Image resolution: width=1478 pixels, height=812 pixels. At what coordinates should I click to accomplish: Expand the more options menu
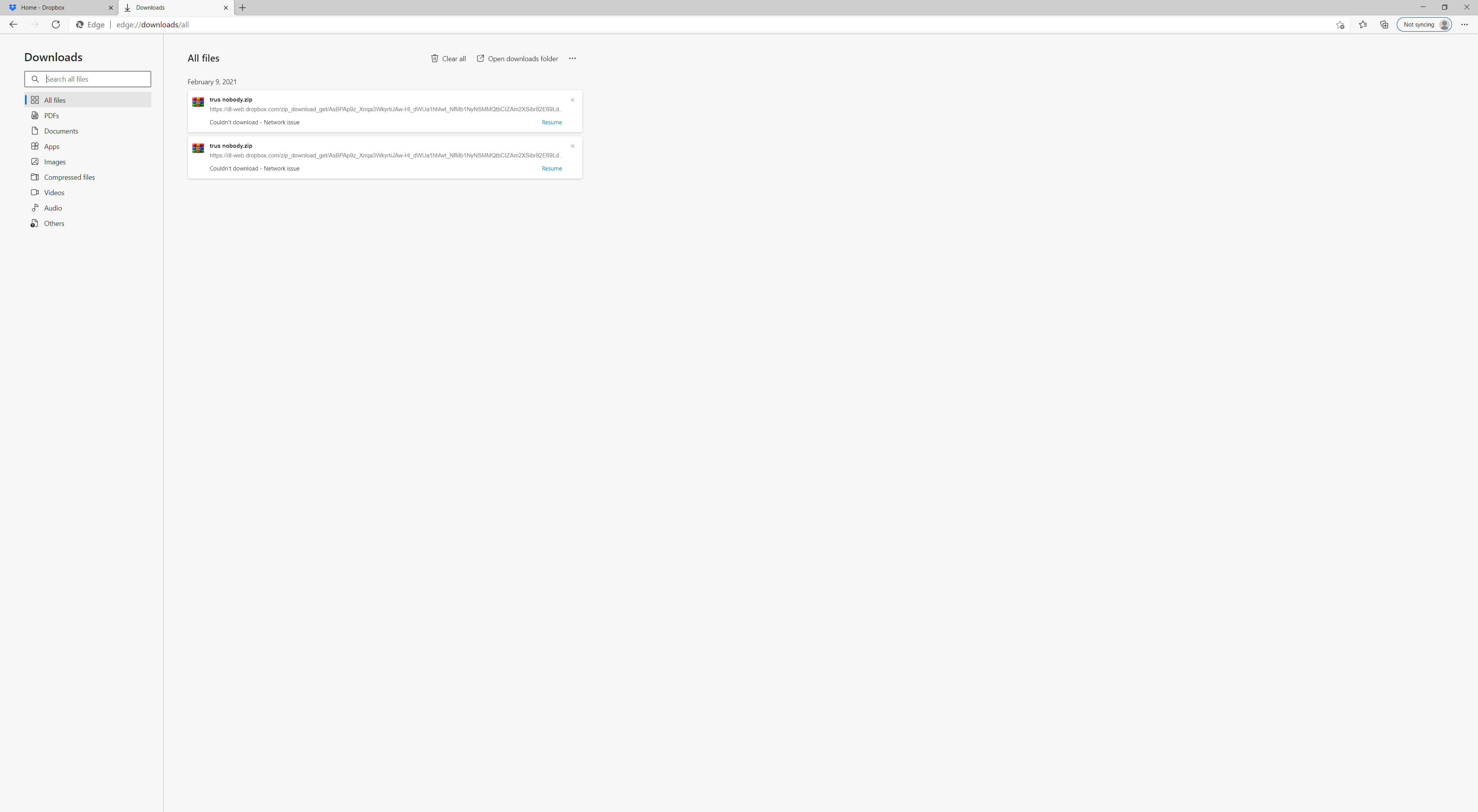click(573, 58)
